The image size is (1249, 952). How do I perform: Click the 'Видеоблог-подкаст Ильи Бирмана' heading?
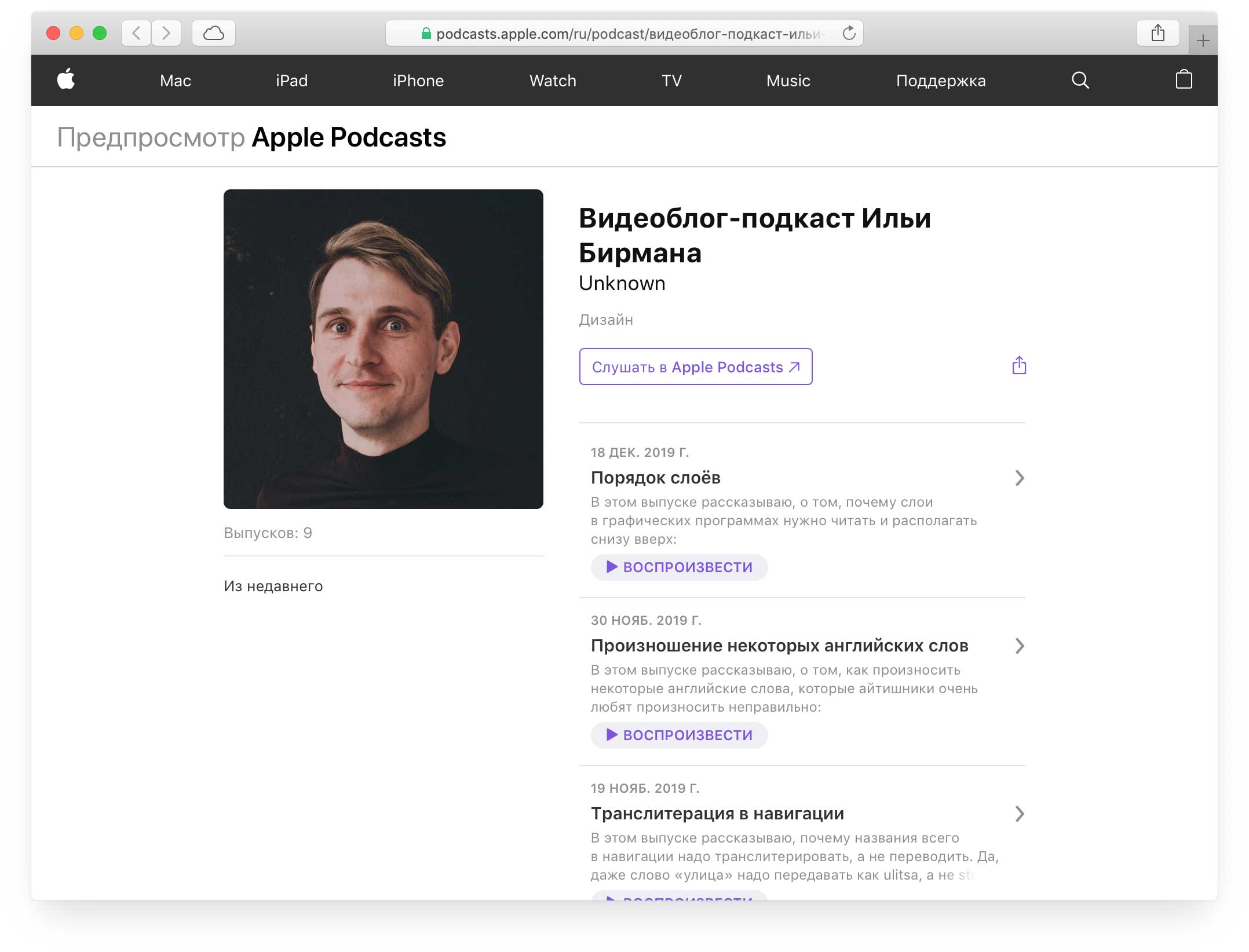coord(755,236)
